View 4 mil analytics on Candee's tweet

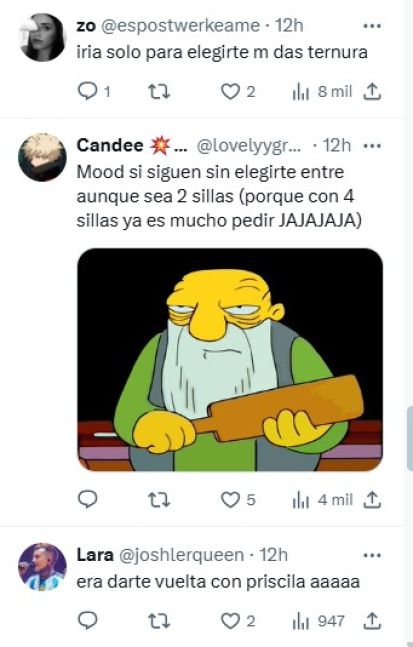click(x=322, y=500)
